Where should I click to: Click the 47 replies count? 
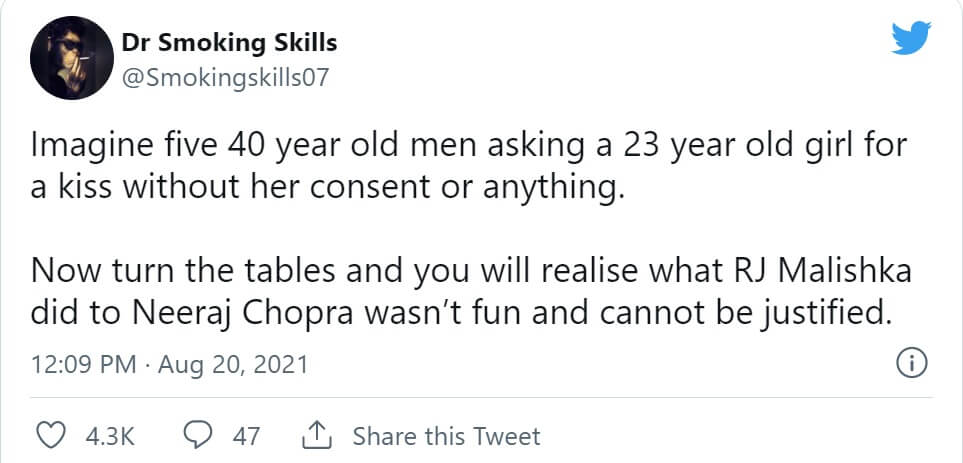point(246,436)
